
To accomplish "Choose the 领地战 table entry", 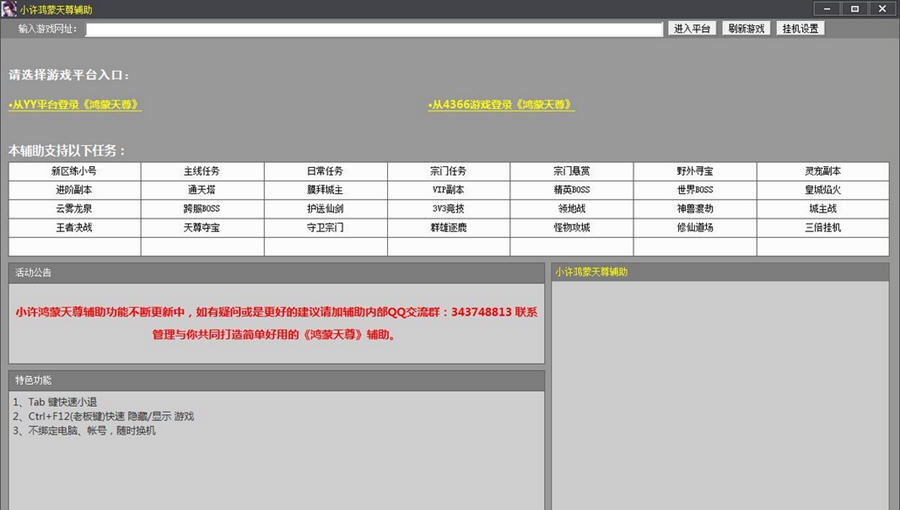I will (x=572, y=209).
